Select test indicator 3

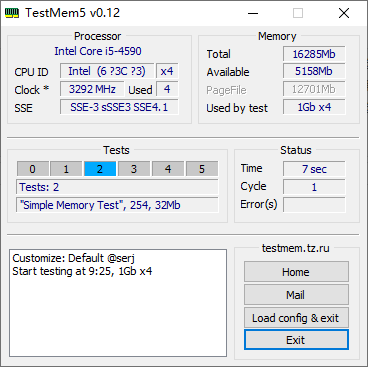[134, 169]
